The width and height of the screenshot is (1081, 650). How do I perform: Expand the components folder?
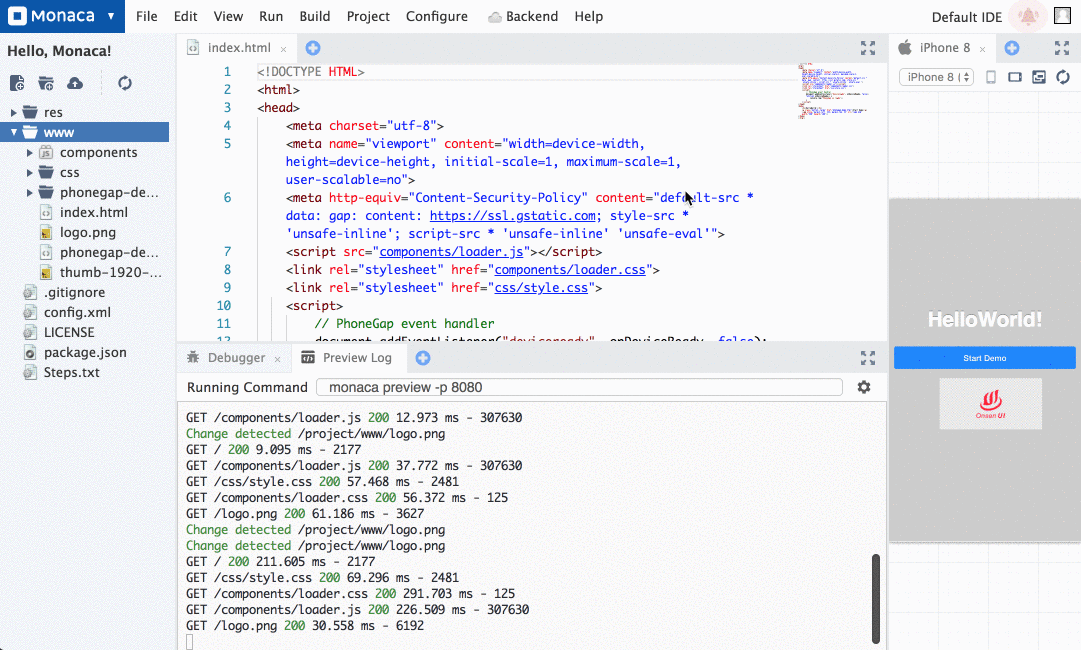30,152
